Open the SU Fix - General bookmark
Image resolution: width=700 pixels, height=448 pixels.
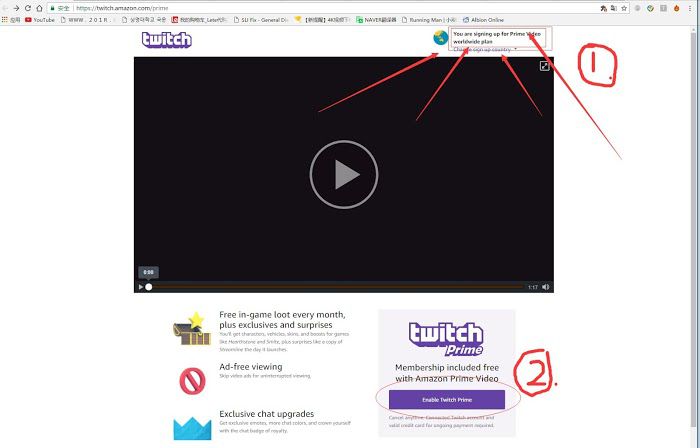coord(261,20)
